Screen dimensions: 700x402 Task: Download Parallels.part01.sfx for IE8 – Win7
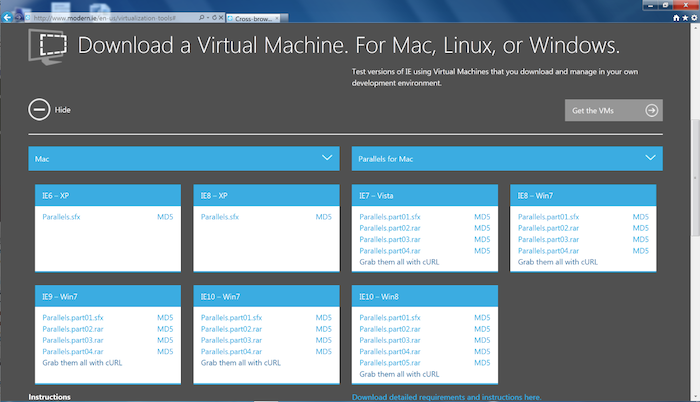(x=548, y=217)
